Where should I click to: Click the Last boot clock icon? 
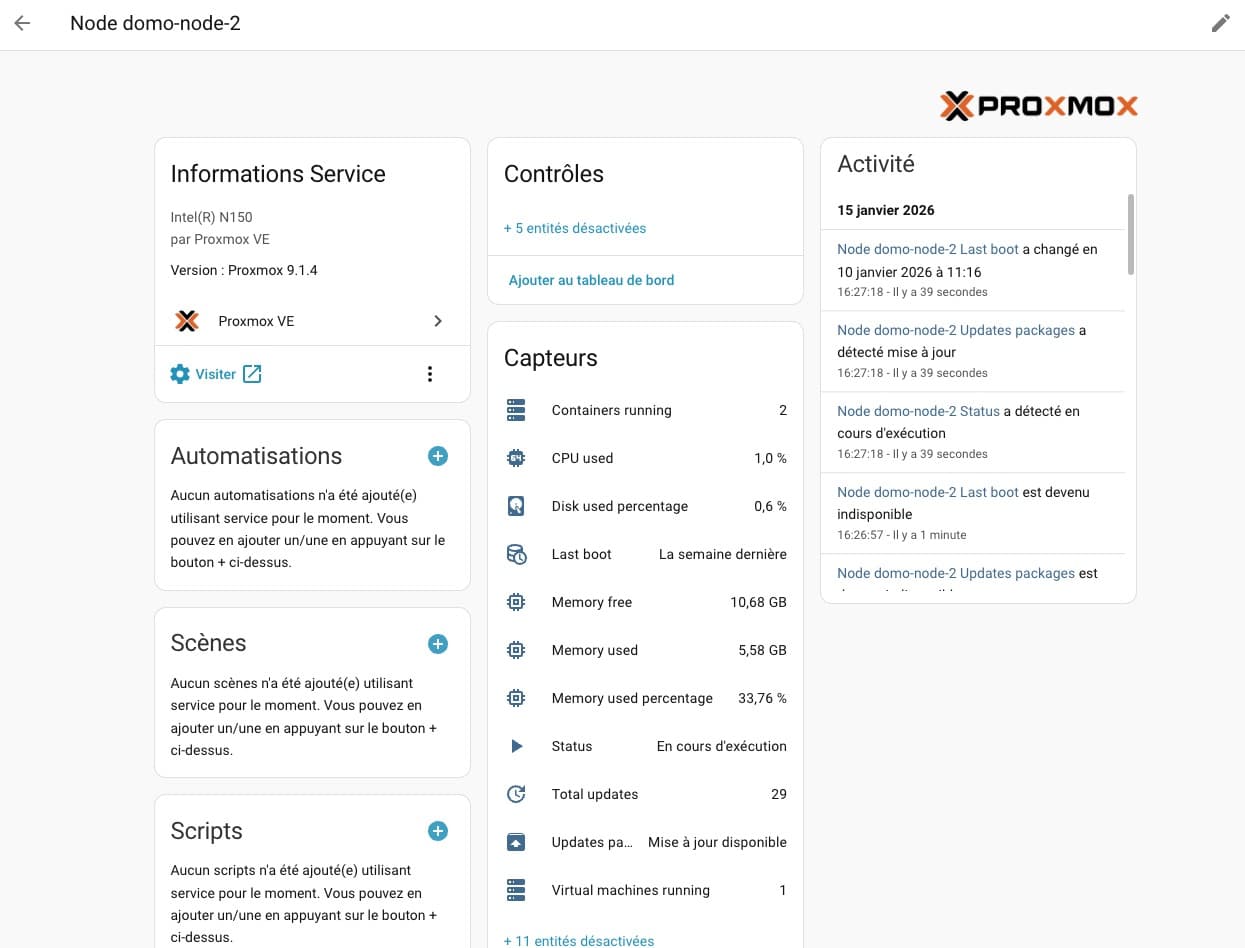point(516,554)
